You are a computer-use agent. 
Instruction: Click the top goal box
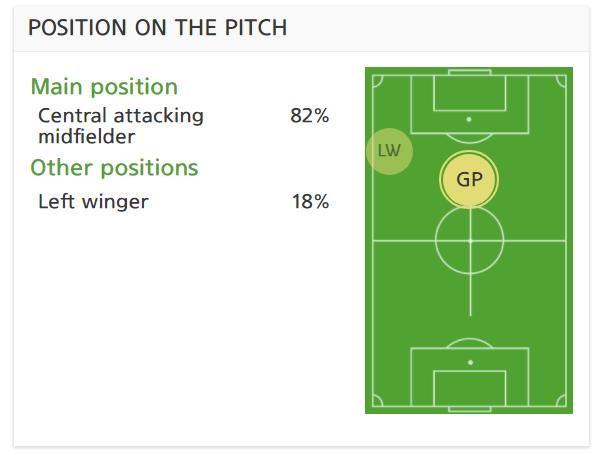click(x=470, y=93)
